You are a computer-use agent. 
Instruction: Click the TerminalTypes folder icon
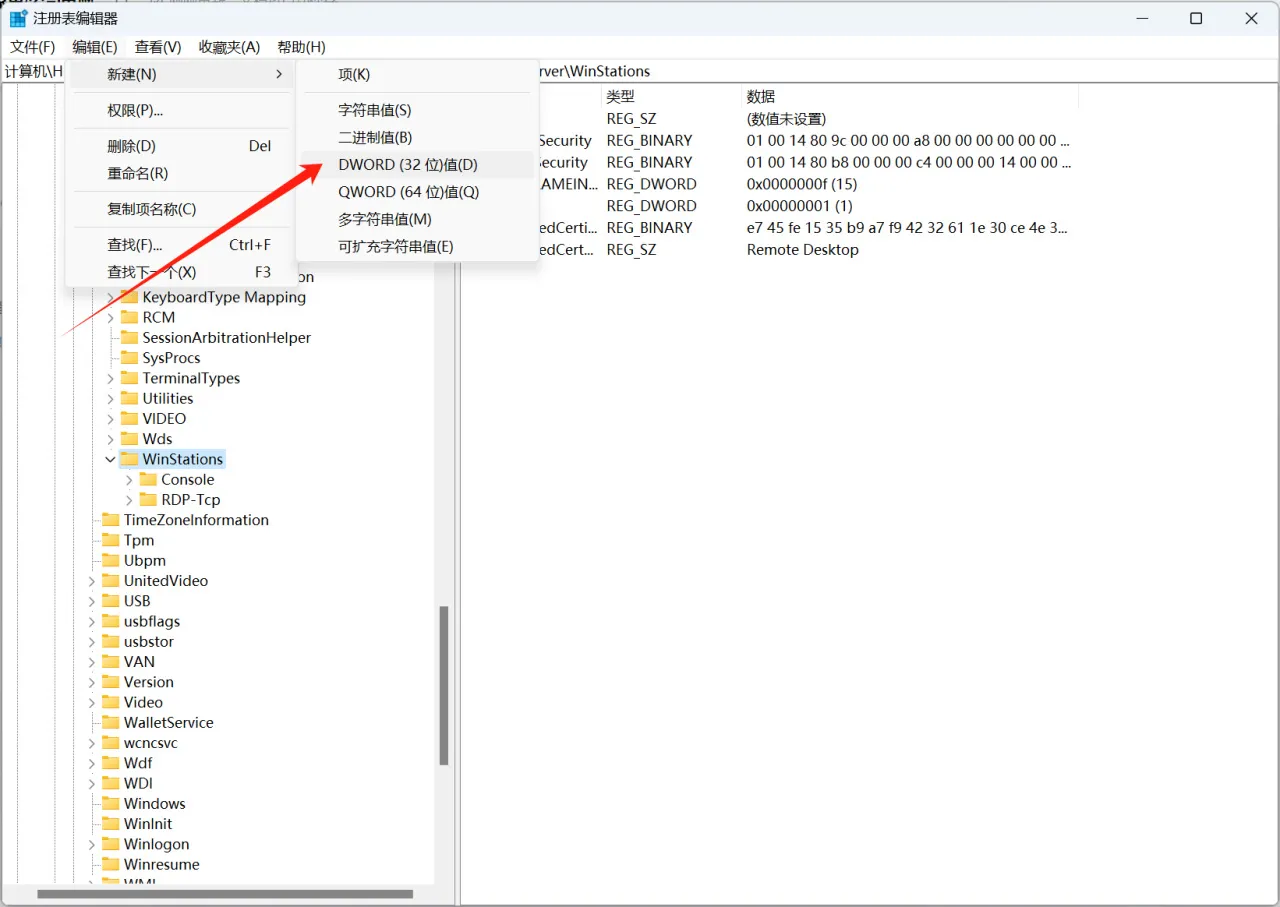(129, 378)
